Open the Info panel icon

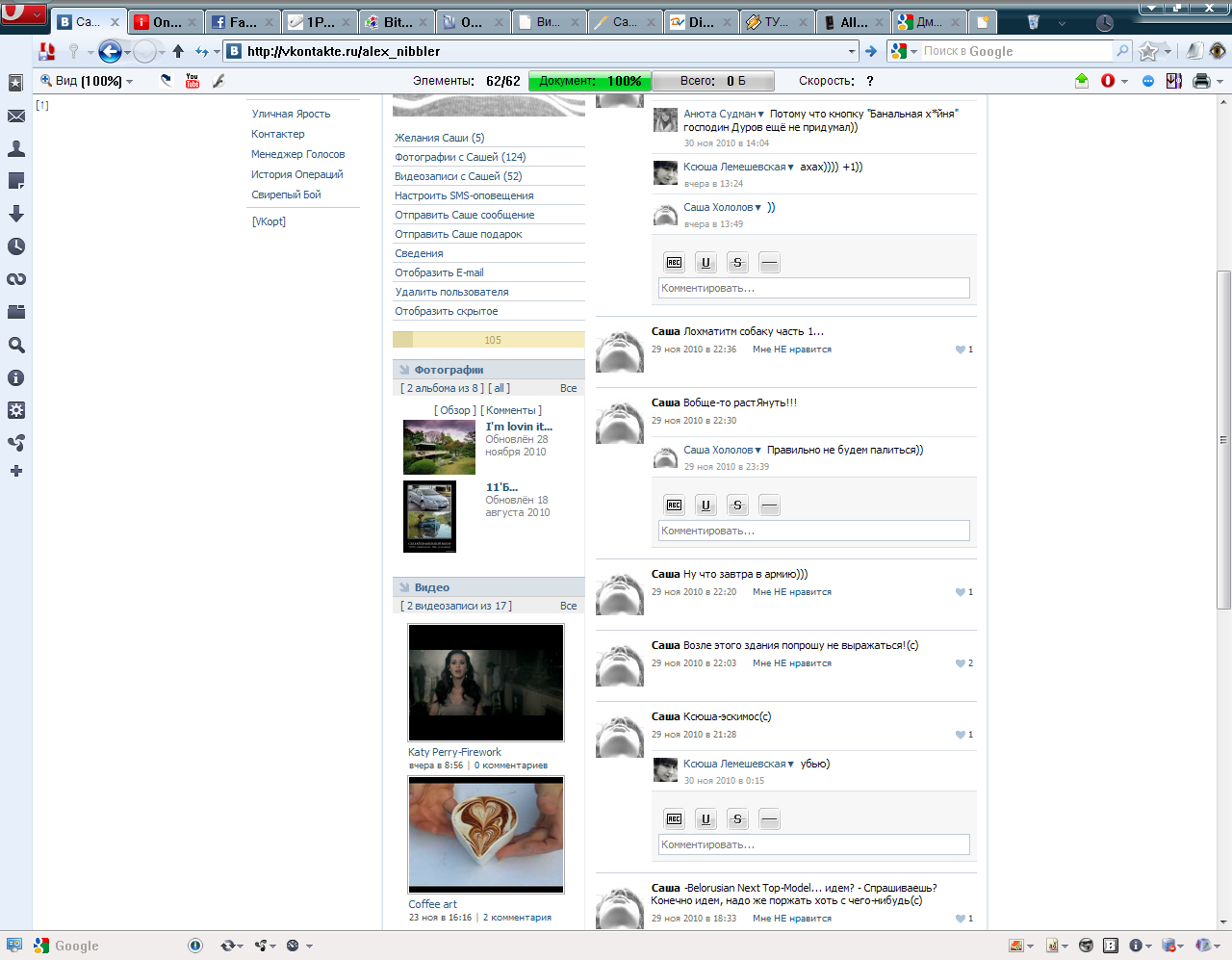pyautogui.click(x=16, y=377)
